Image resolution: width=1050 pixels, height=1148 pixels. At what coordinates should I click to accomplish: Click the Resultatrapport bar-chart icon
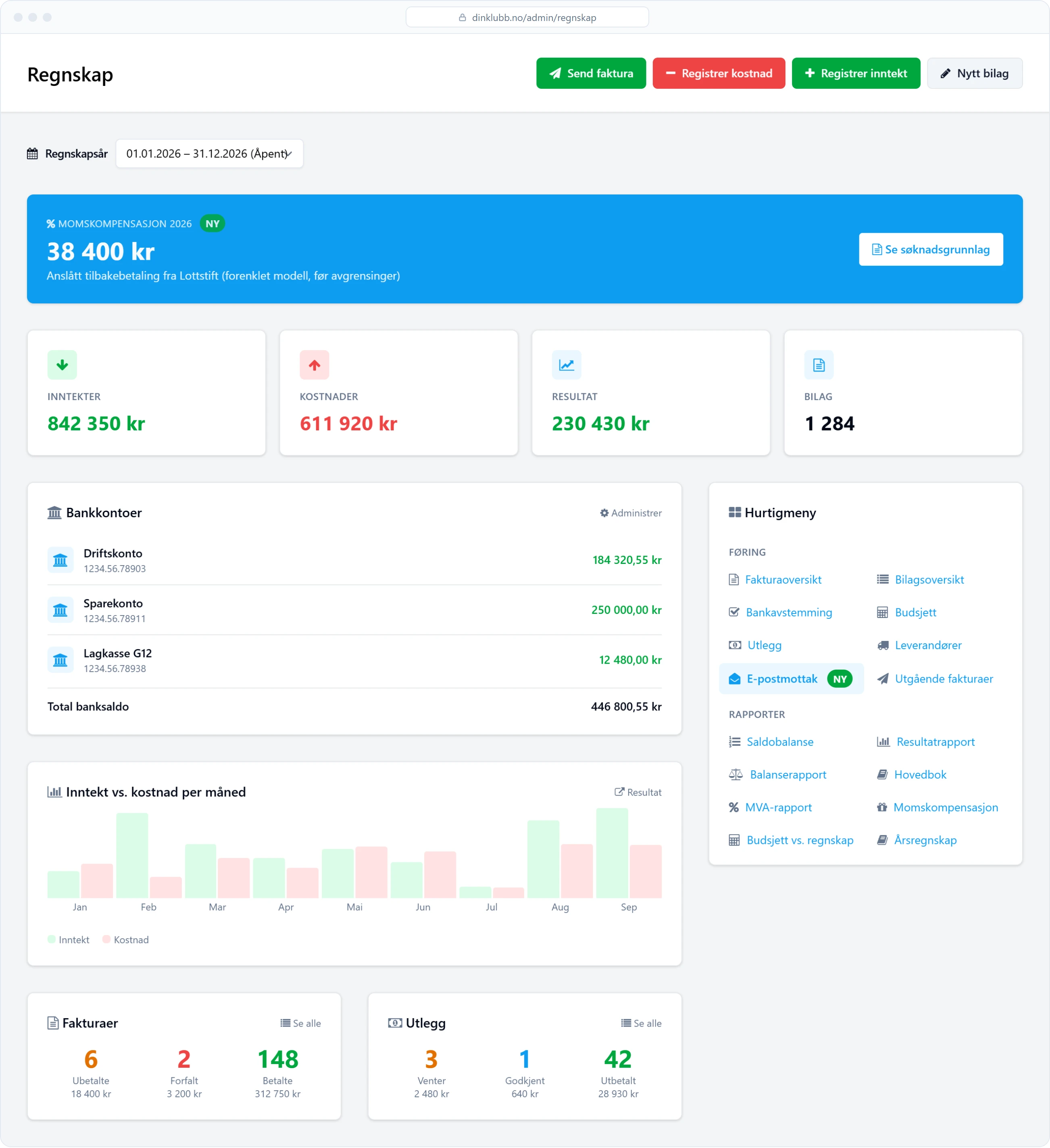[x=883, y=742]
